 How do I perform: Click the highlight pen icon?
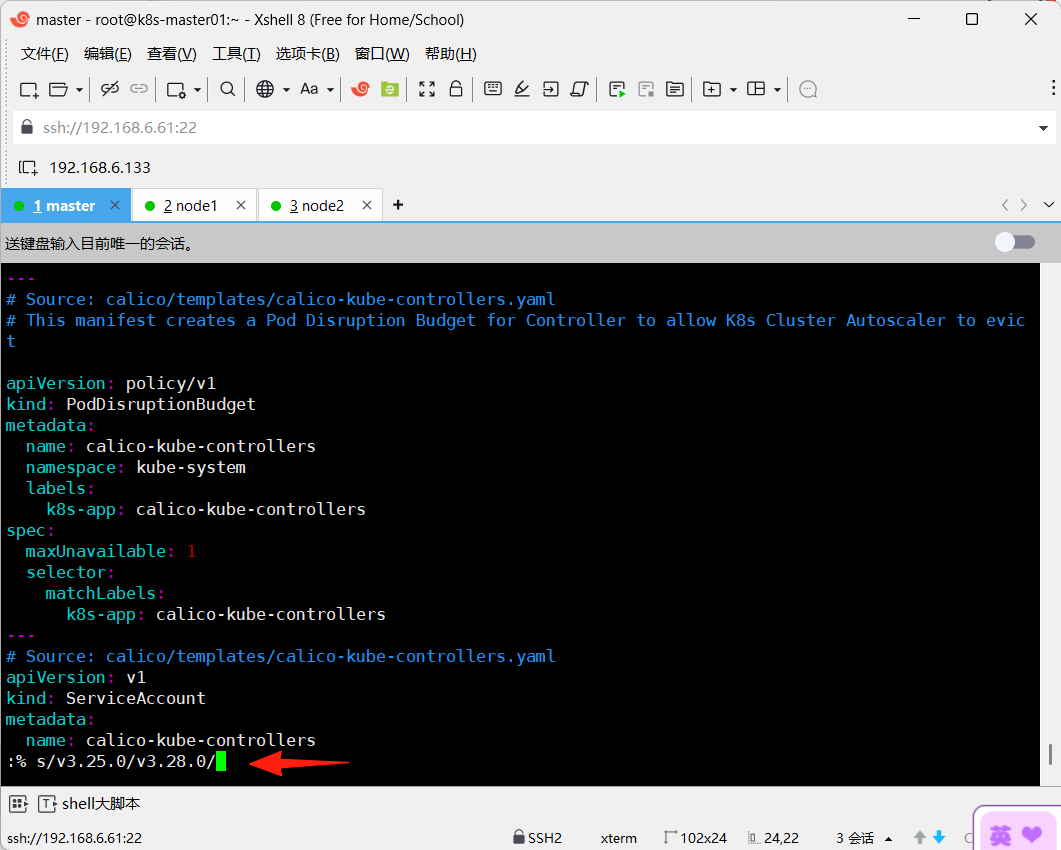522,89
